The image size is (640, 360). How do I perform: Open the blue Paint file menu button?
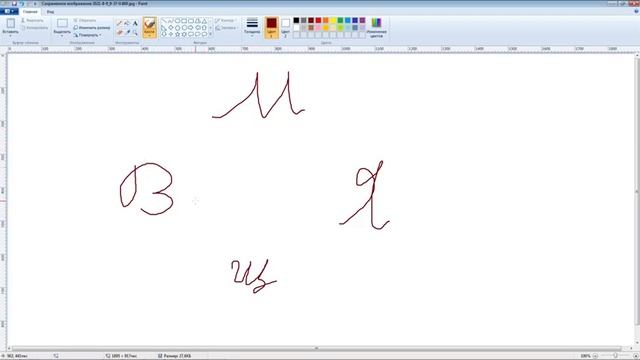point(9,11)
